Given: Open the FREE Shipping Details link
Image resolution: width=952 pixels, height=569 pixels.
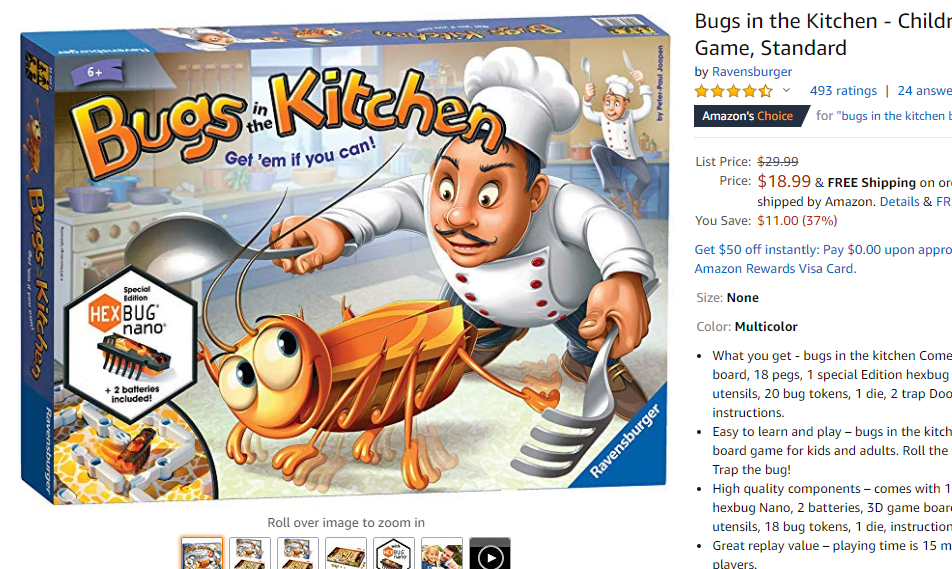Looking at the screenshot, I should coord(899,202).
